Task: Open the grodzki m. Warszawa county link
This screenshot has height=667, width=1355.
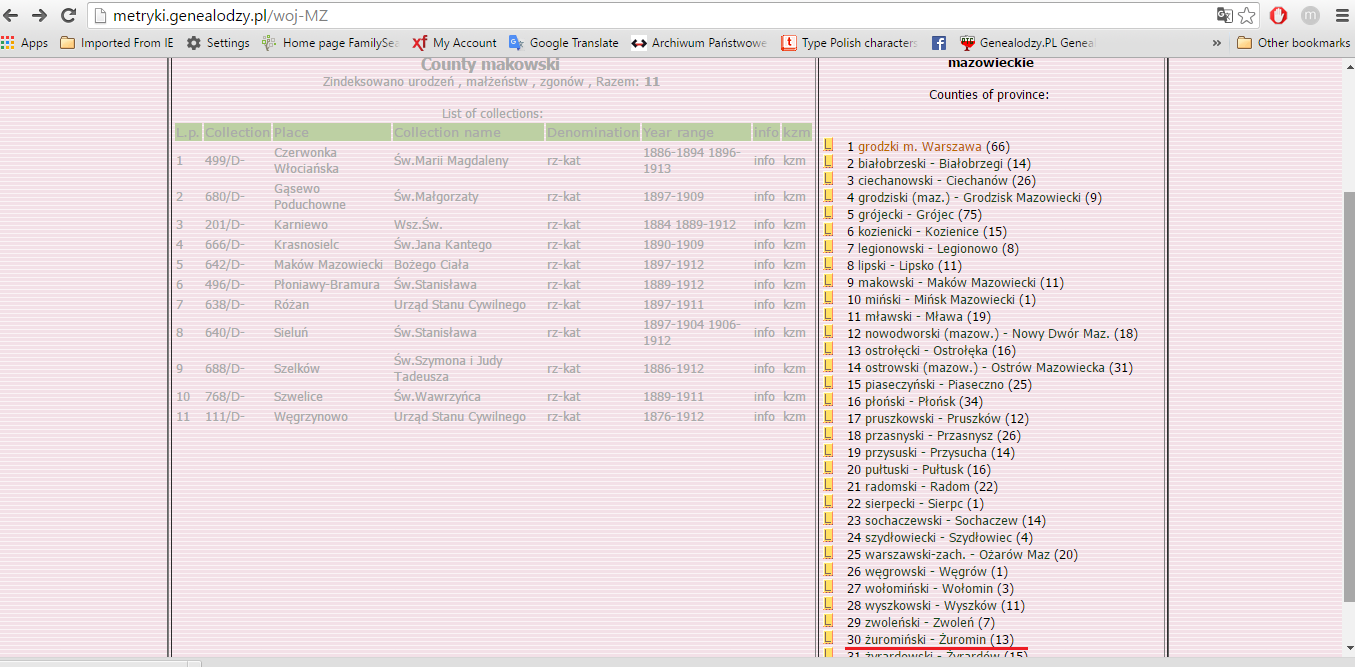Action: [x=919, y=147]
